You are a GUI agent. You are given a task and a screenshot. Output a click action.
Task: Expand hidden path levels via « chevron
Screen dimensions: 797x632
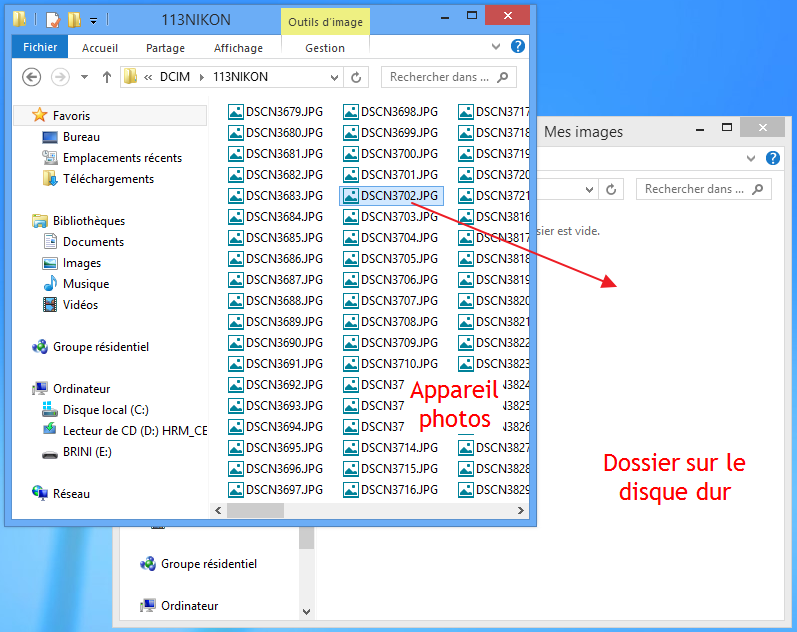148,77
